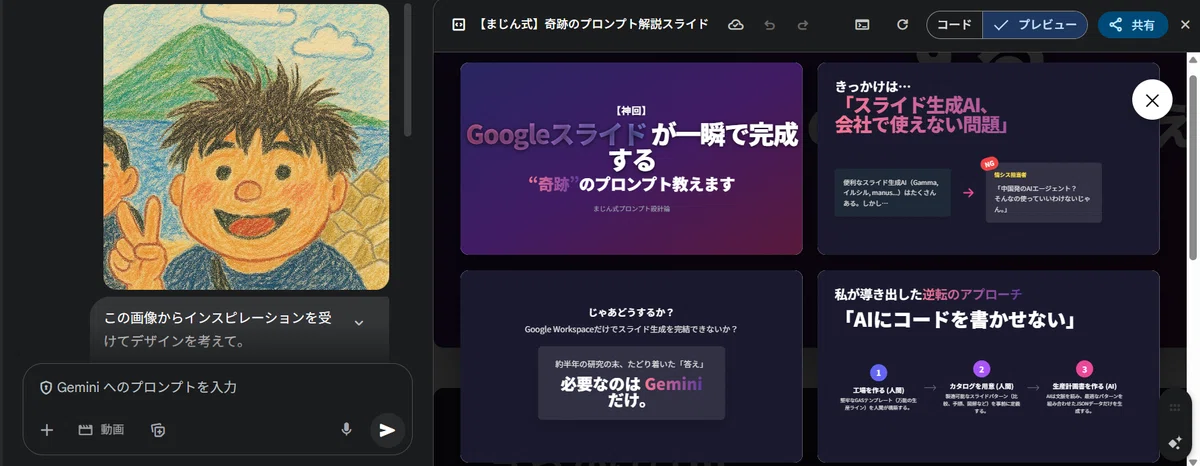Click the sparkle AI edit icon at the bottom right

tap(1175, 442)
